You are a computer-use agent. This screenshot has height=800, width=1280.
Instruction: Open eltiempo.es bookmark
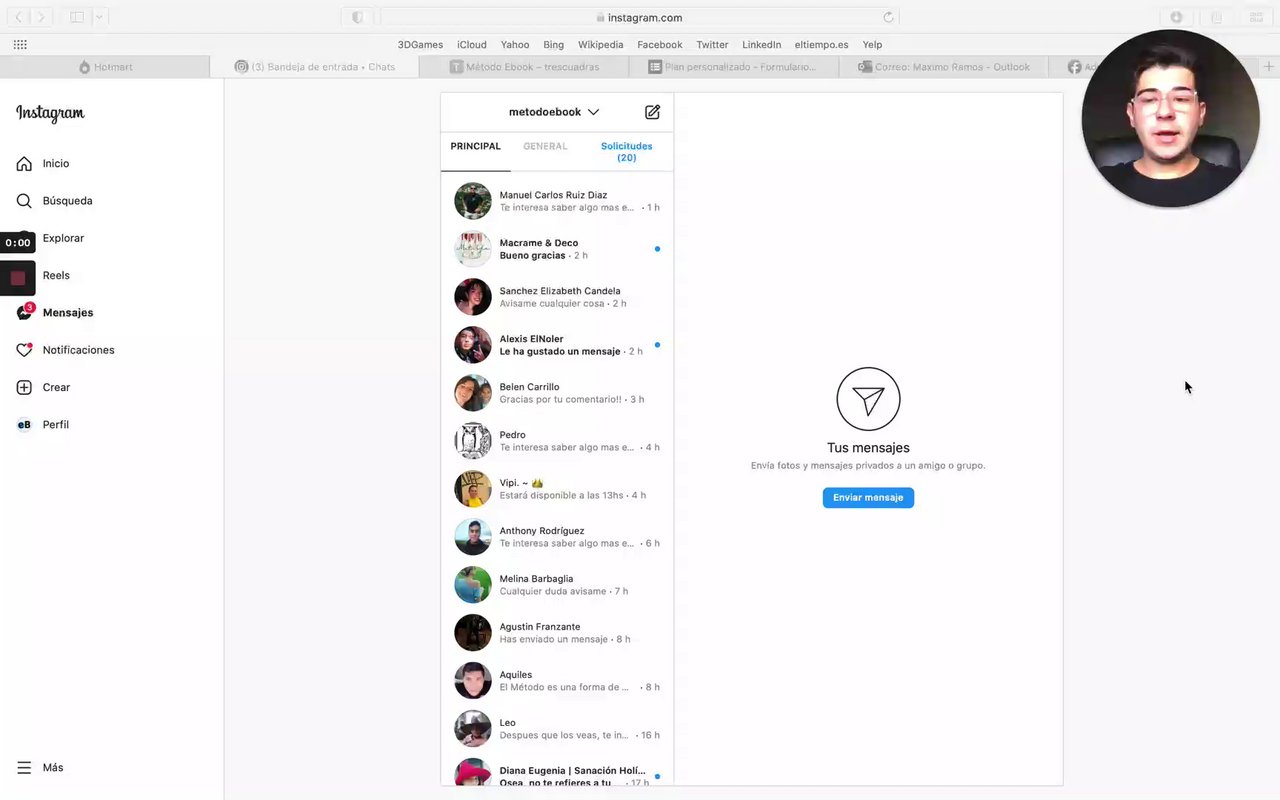[822, 45]
